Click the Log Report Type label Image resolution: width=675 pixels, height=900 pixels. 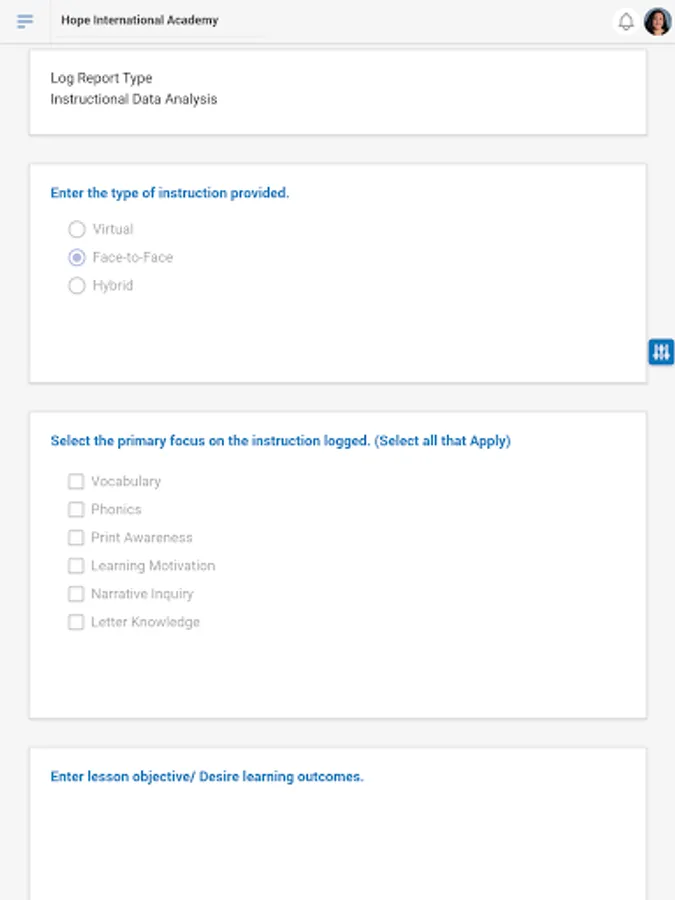tap(101, 78)
